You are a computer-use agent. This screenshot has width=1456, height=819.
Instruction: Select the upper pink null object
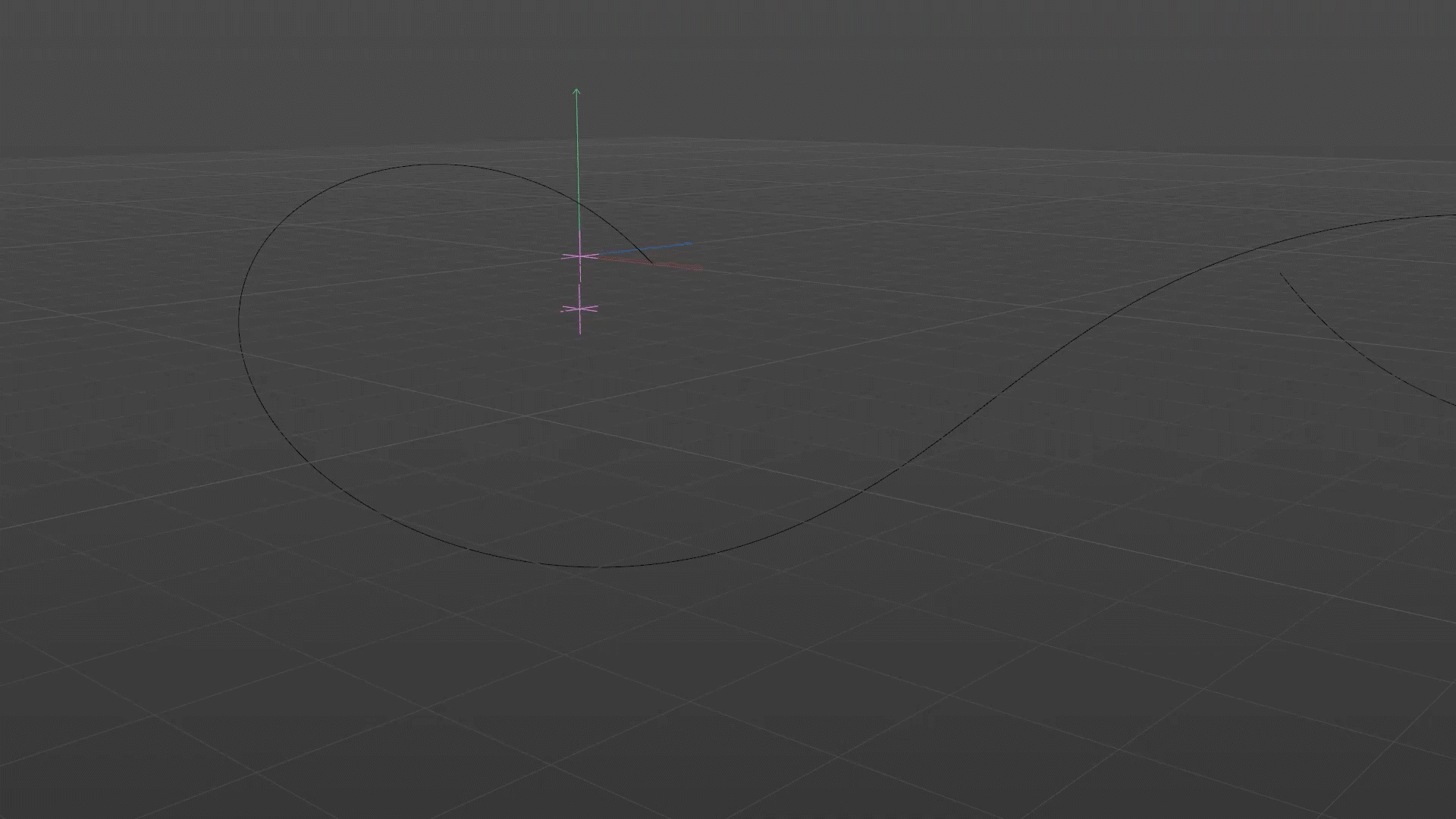point(580,257)
